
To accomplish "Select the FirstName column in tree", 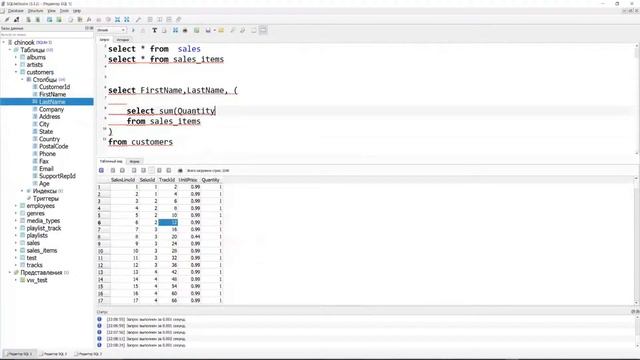I will tap(52, 94).
